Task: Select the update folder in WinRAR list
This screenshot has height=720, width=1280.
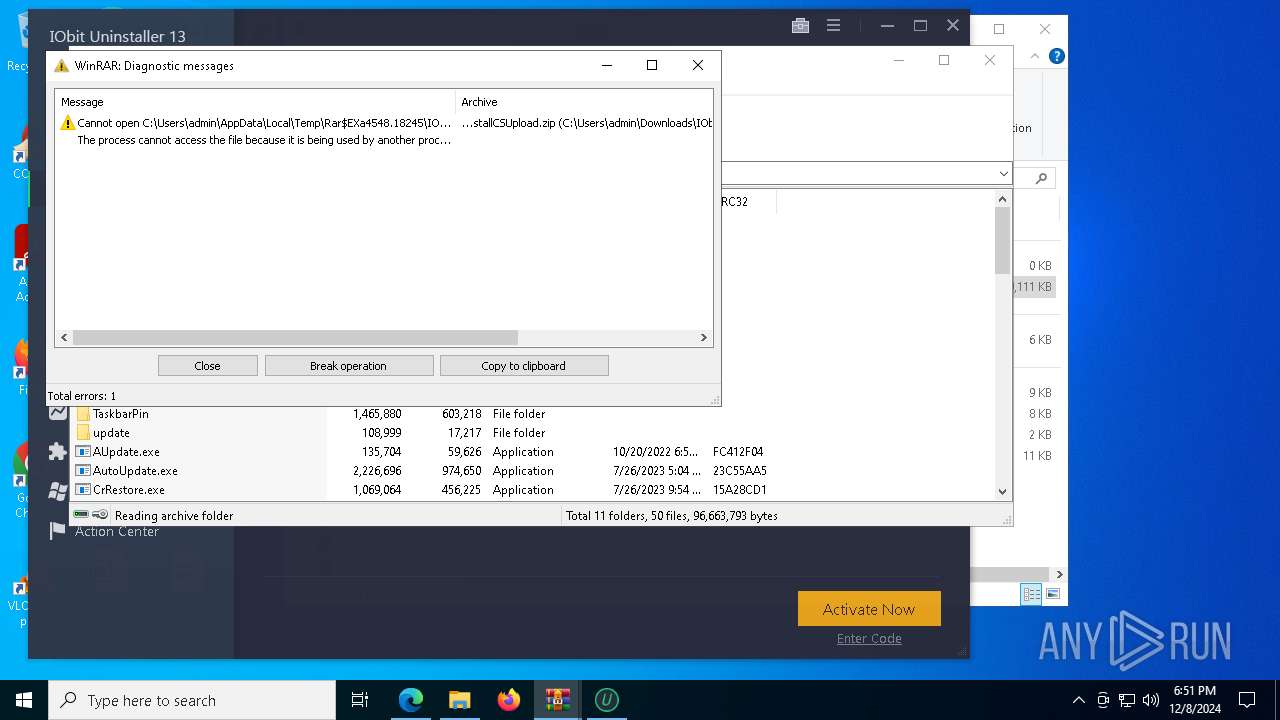Action: click(x=111, y=433)
